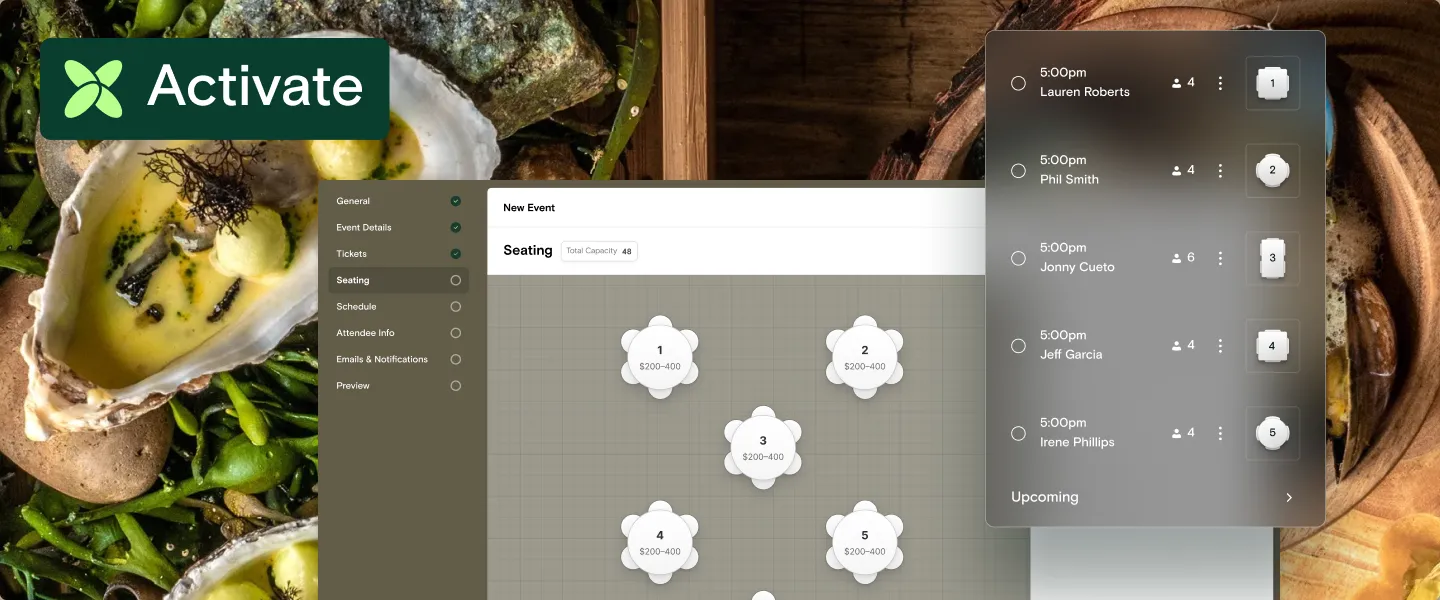
Task: Select Jonny Cueto reservation radio button
Action: pos(1018,258)
